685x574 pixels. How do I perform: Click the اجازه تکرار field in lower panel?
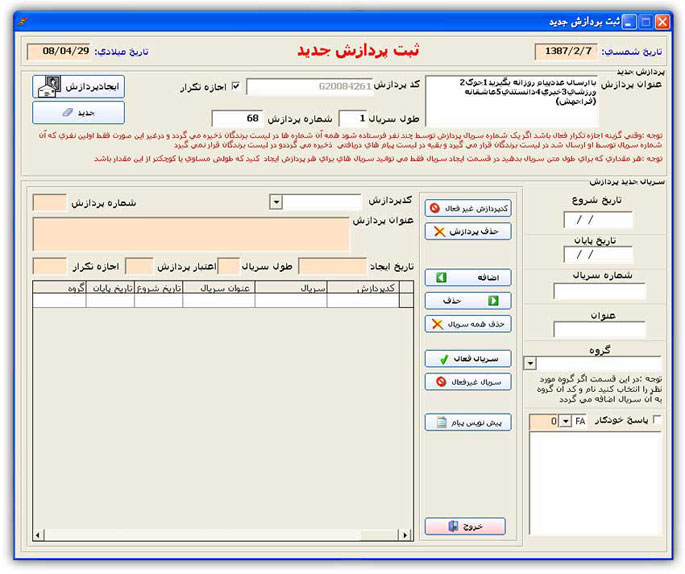coord(50,266)
